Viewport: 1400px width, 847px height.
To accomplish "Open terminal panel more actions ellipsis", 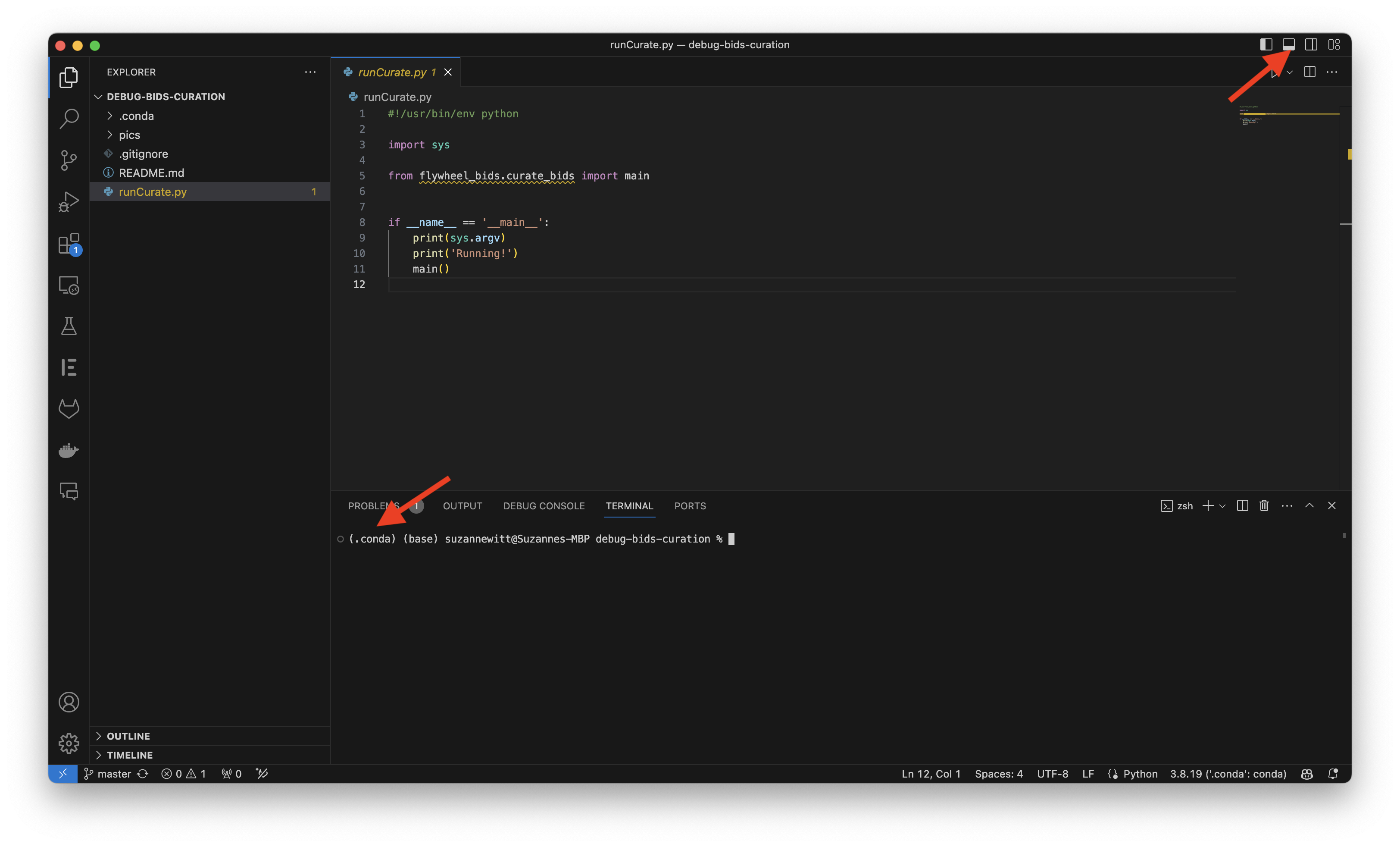I will click(x=1287, y=505).
